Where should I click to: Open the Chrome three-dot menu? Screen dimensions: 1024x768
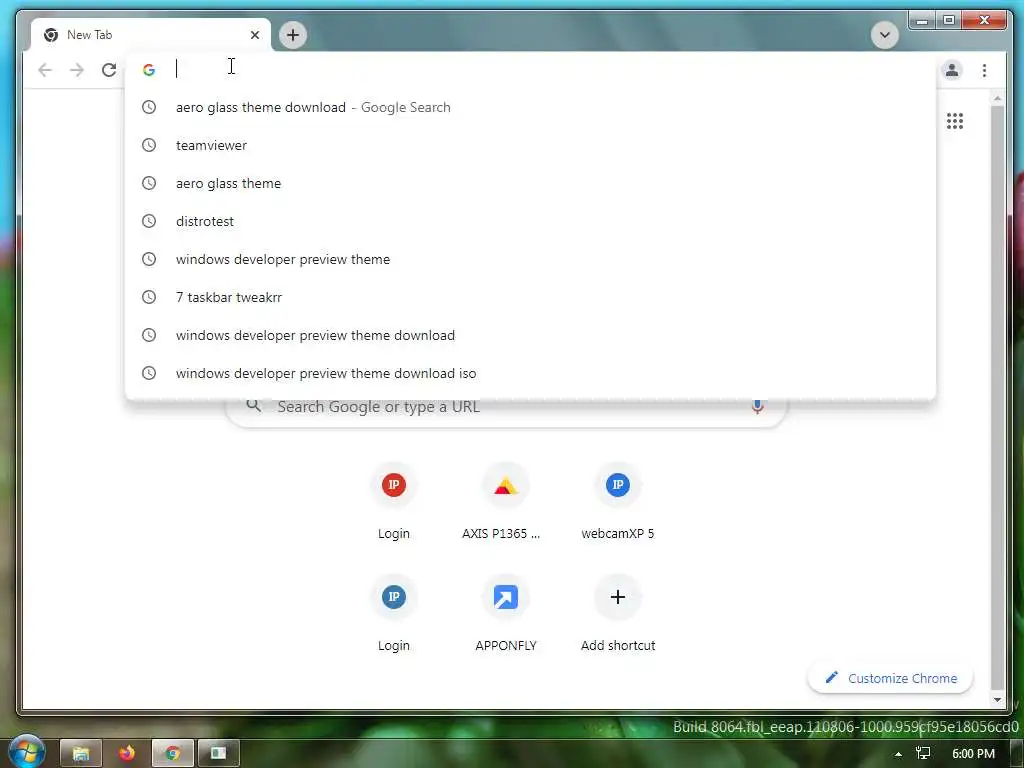coord(984,70)
